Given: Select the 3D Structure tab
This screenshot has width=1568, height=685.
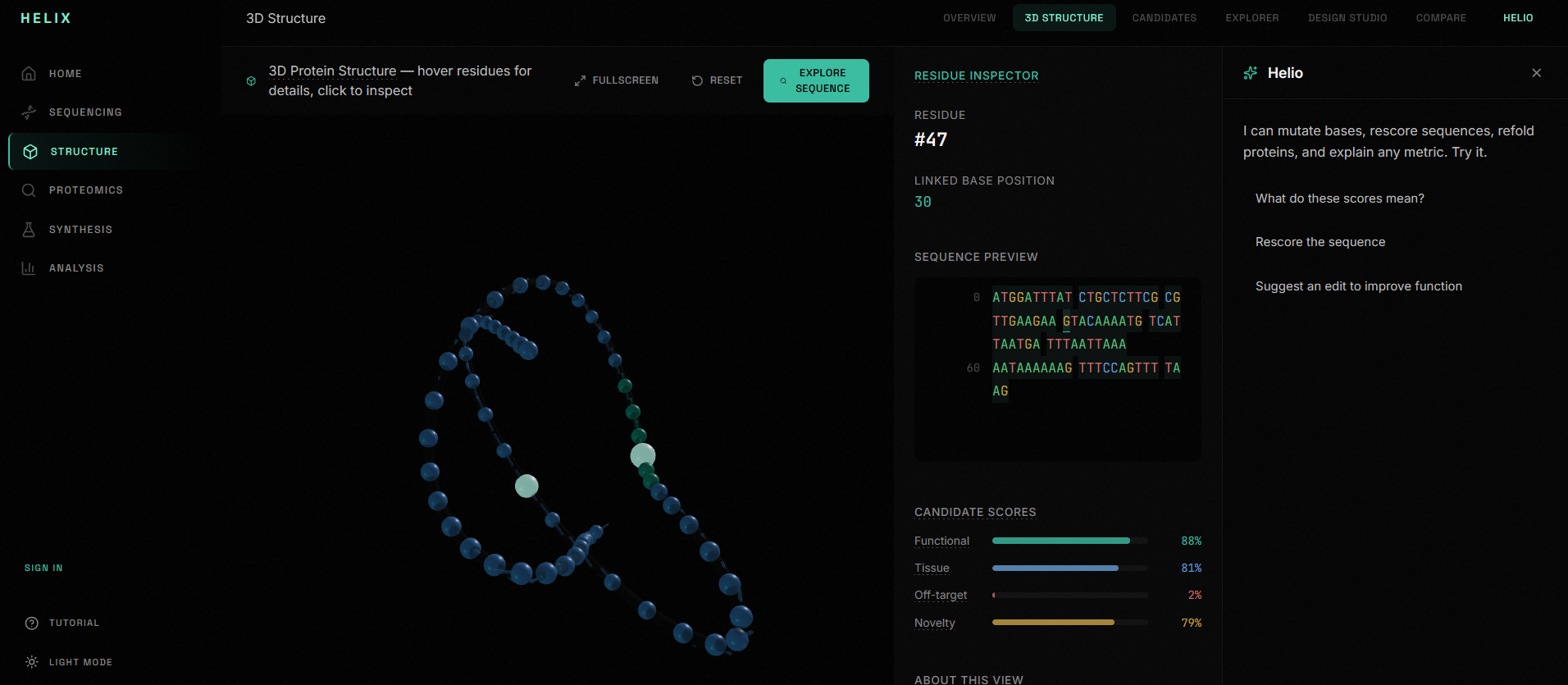Looking at the screenshot, I should (x=1064, y=18).
